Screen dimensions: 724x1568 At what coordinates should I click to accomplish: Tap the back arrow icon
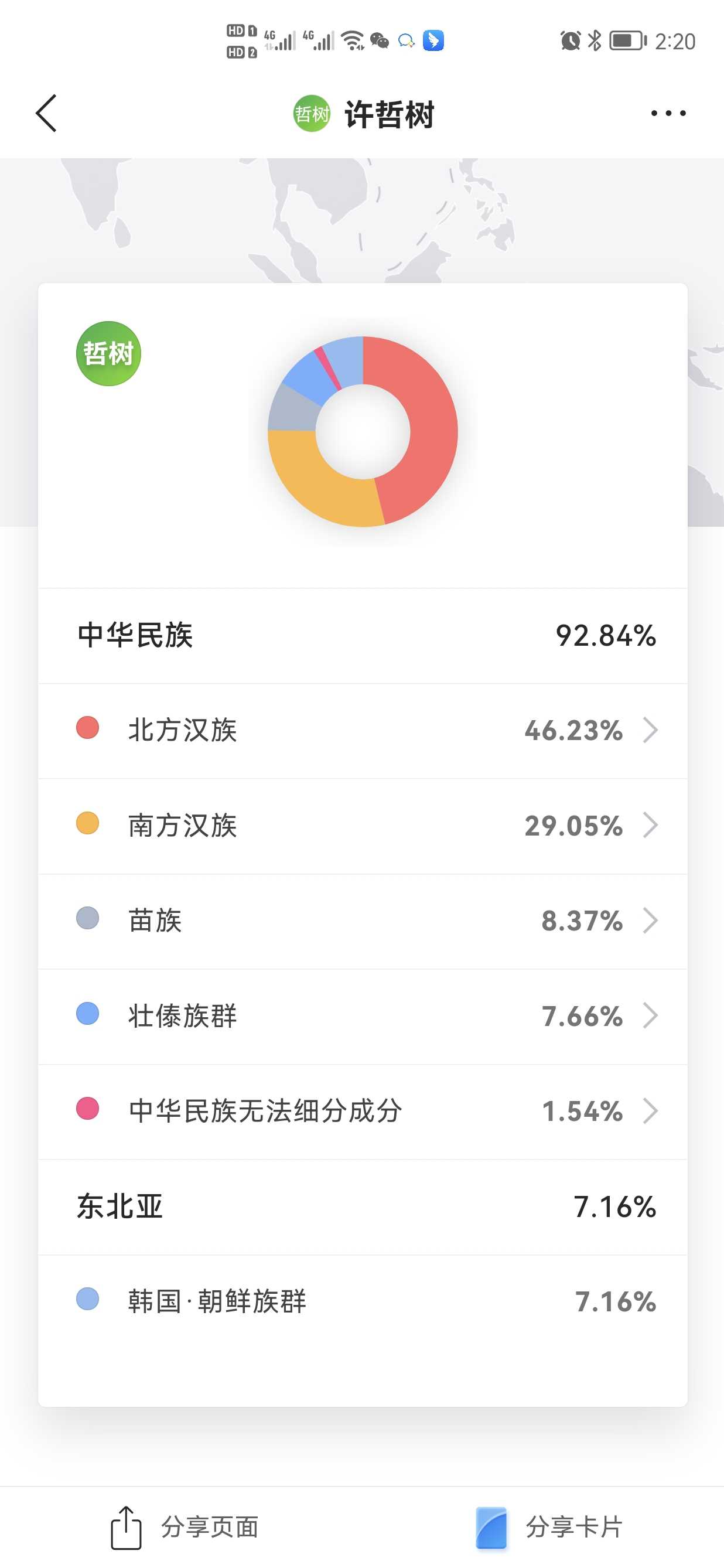pos(46,113)
